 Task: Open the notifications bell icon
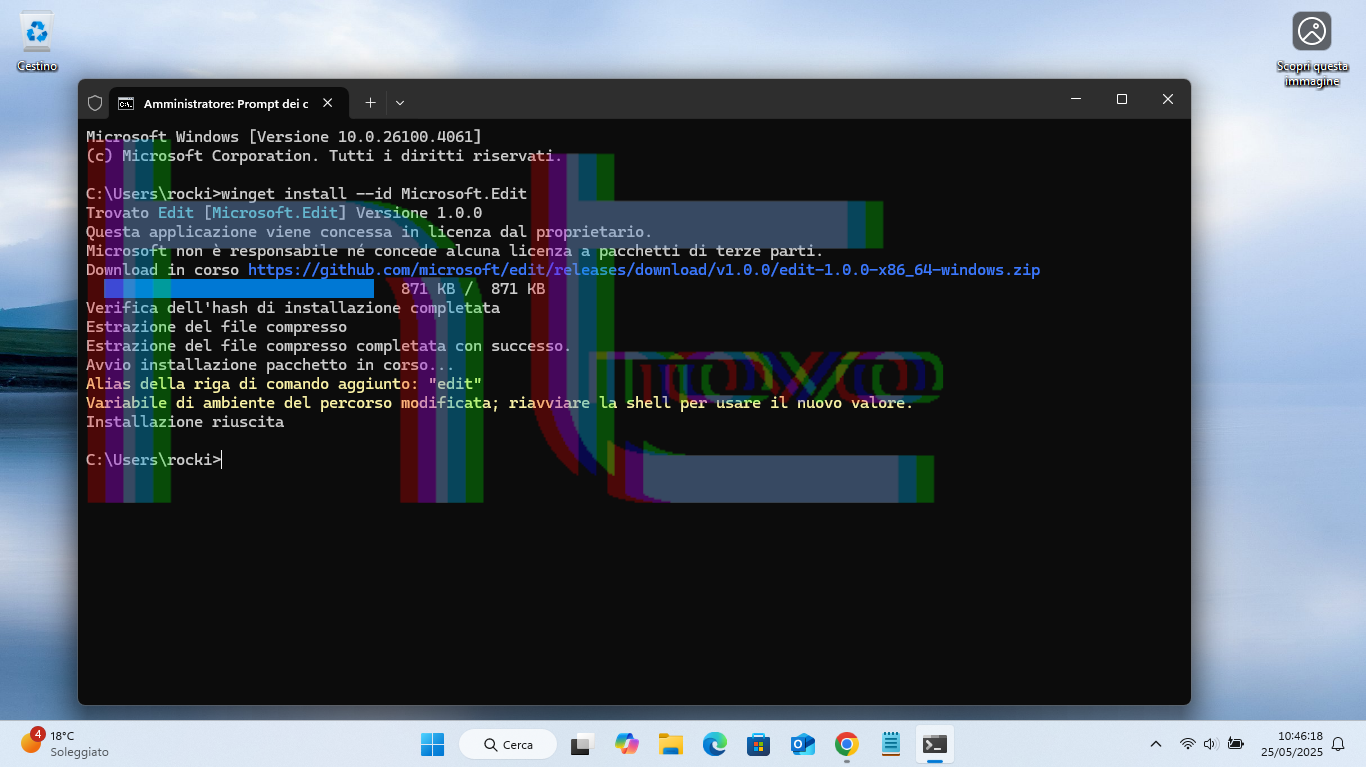coord(1338,744)
